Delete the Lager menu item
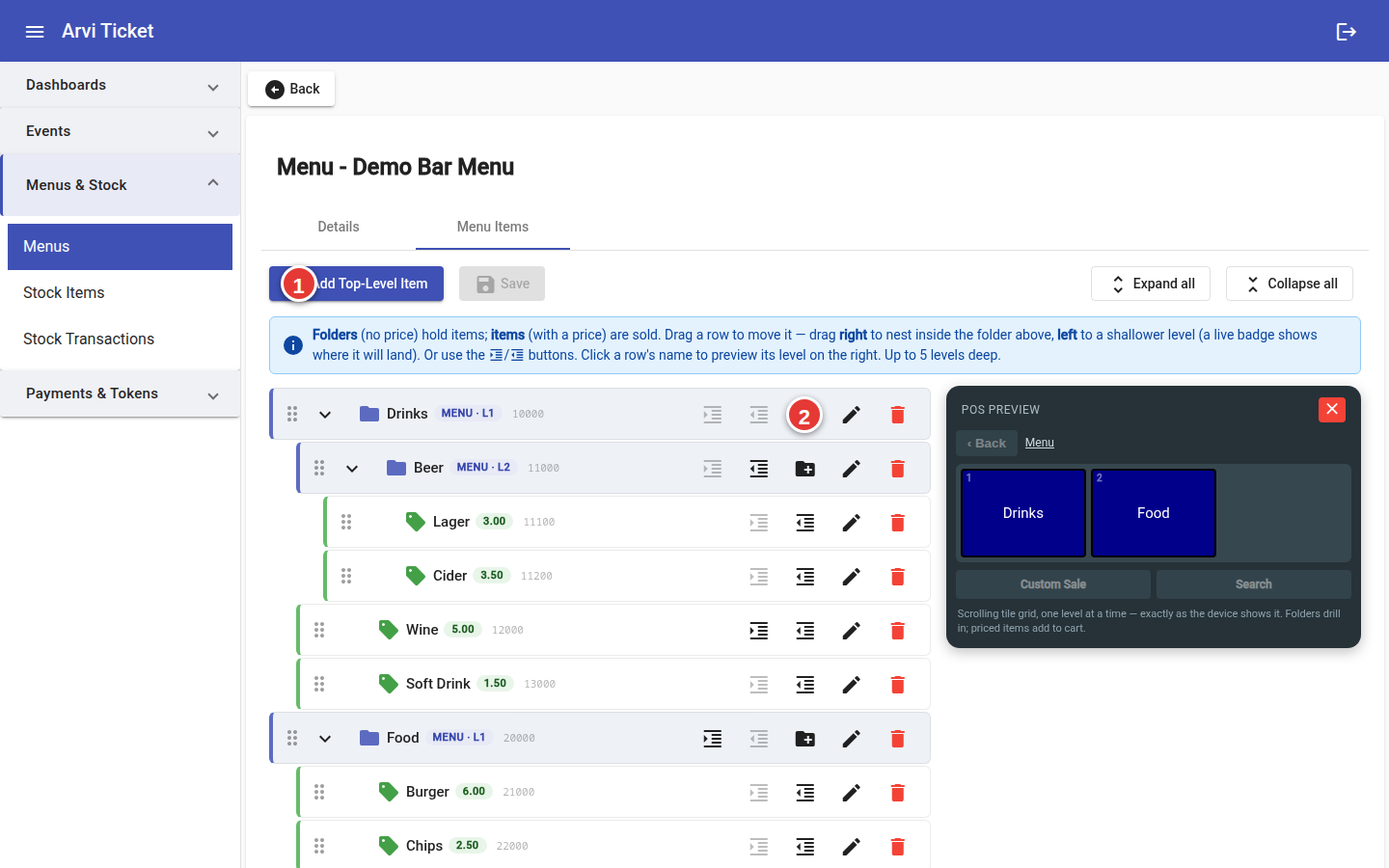Screen dimensions: 1389x868 click(x=897, y=523)
